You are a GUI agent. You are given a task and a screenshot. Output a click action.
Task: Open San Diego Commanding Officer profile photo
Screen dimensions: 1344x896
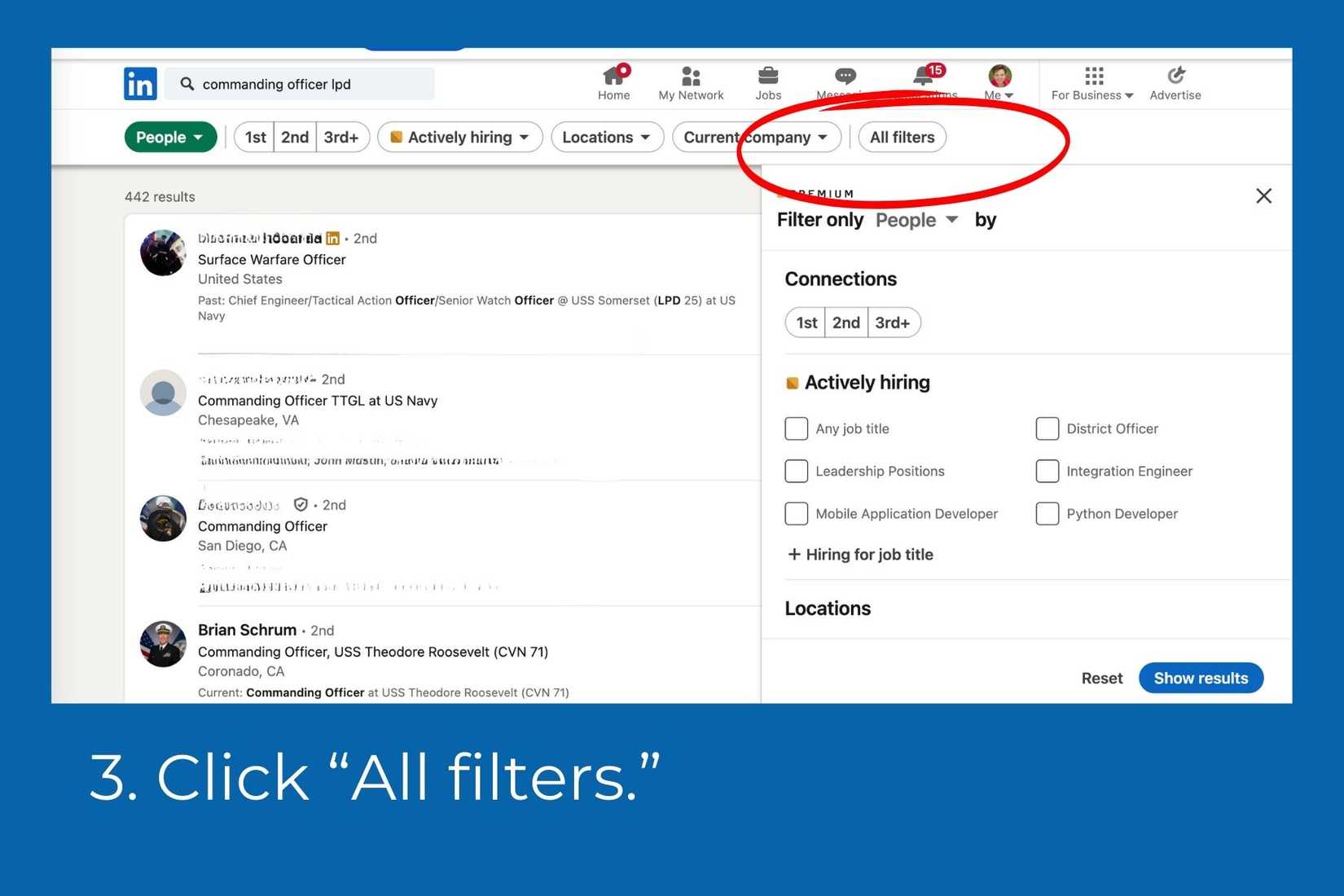163,518
